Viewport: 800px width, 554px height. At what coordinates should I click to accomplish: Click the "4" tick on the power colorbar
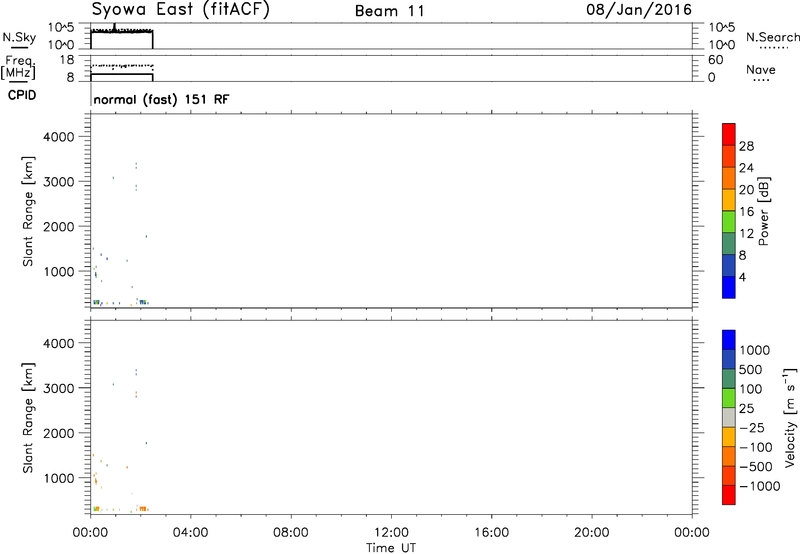tap(742, 277)
